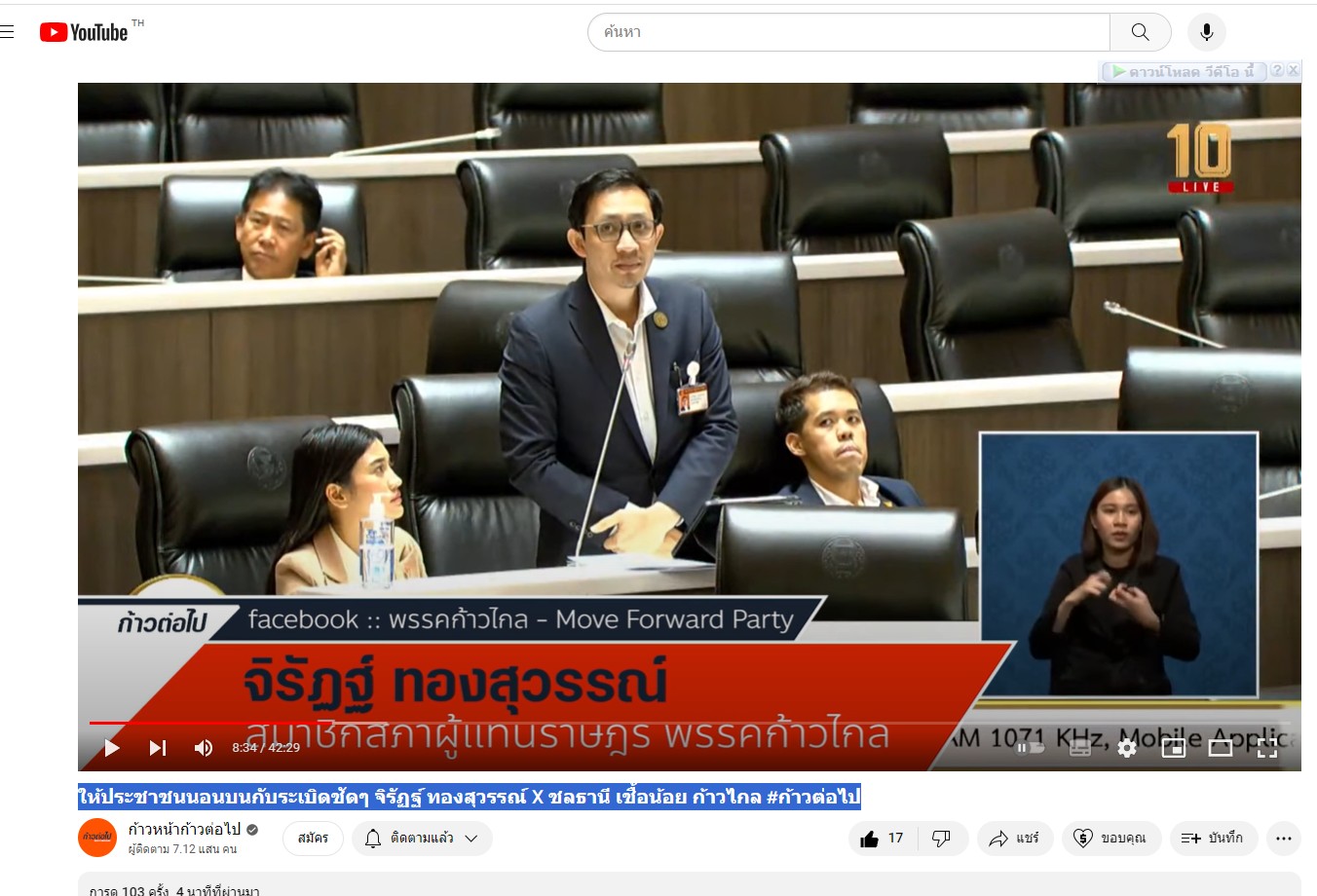
Task: Open more actions three-dot menu
Action: [x=1284, y=838]
